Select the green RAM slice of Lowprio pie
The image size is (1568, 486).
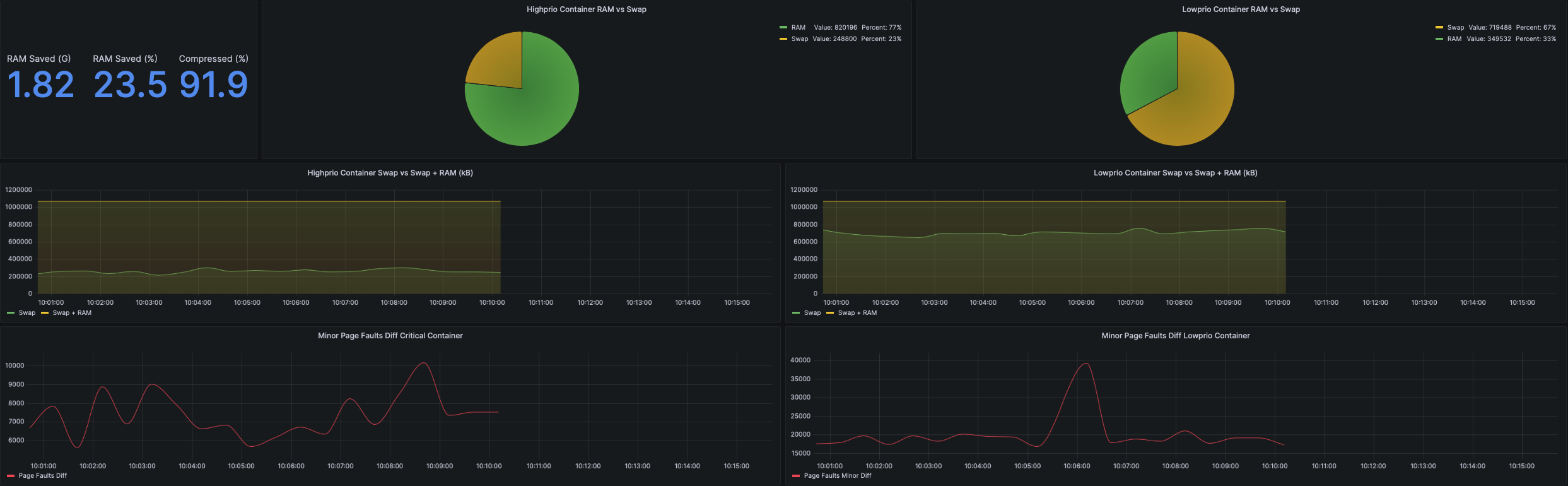(1149, 74)
